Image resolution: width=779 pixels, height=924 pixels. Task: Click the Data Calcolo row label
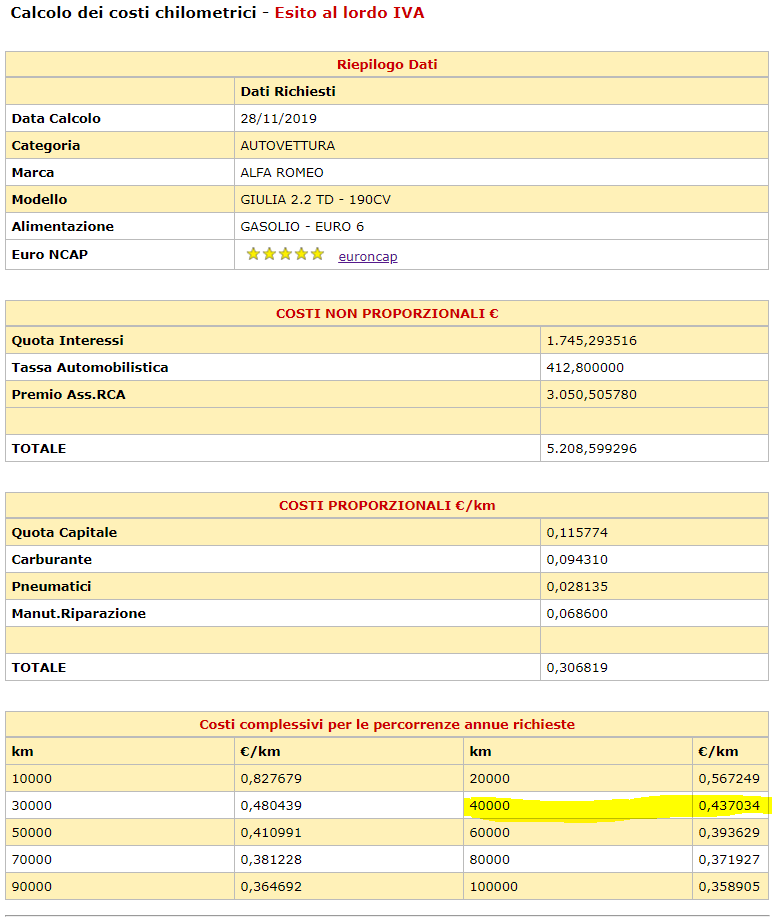pyautogui.click(x=56, y=118)
